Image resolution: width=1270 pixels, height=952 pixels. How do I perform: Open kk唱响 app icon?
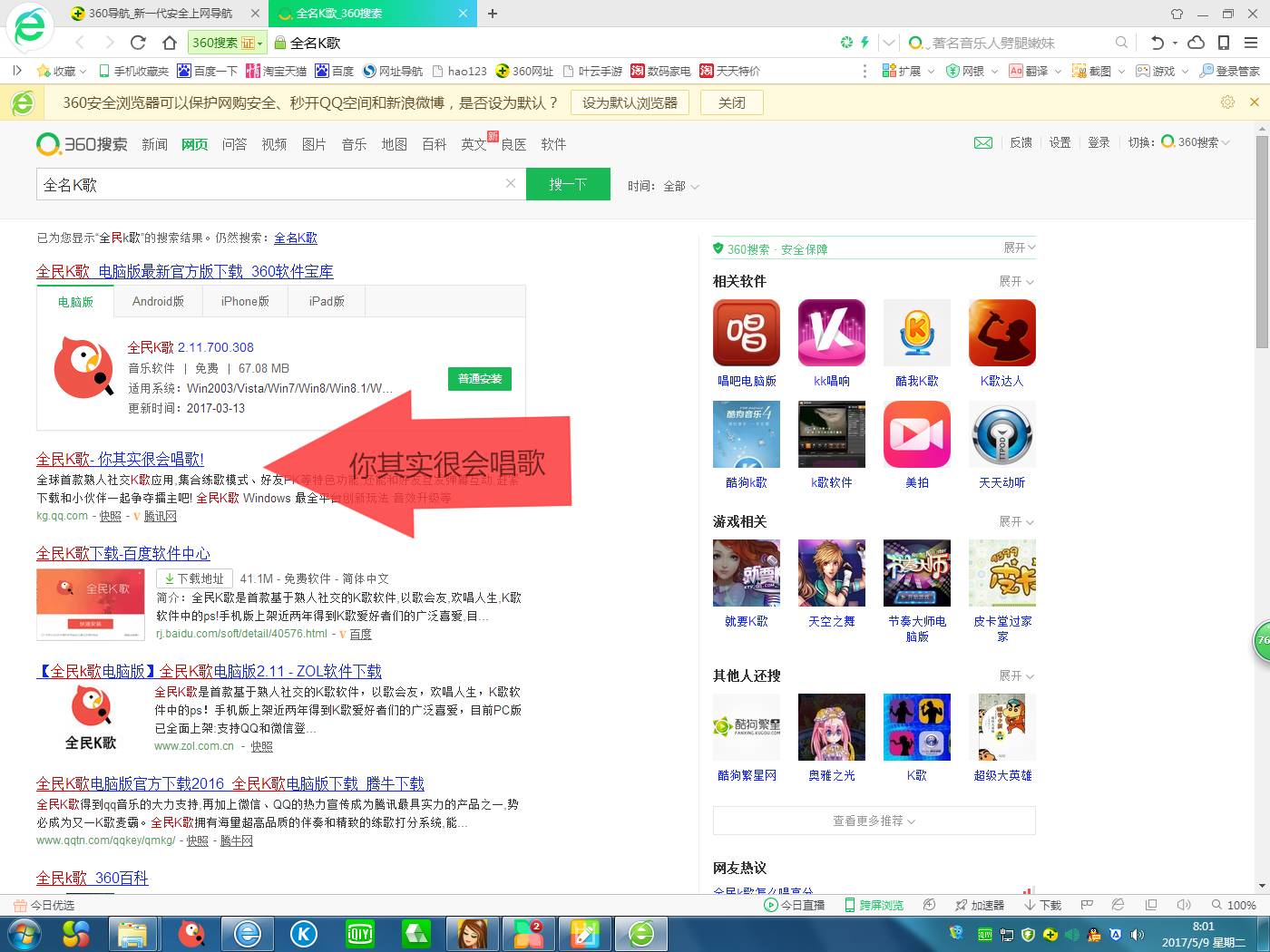click(832, 333)
